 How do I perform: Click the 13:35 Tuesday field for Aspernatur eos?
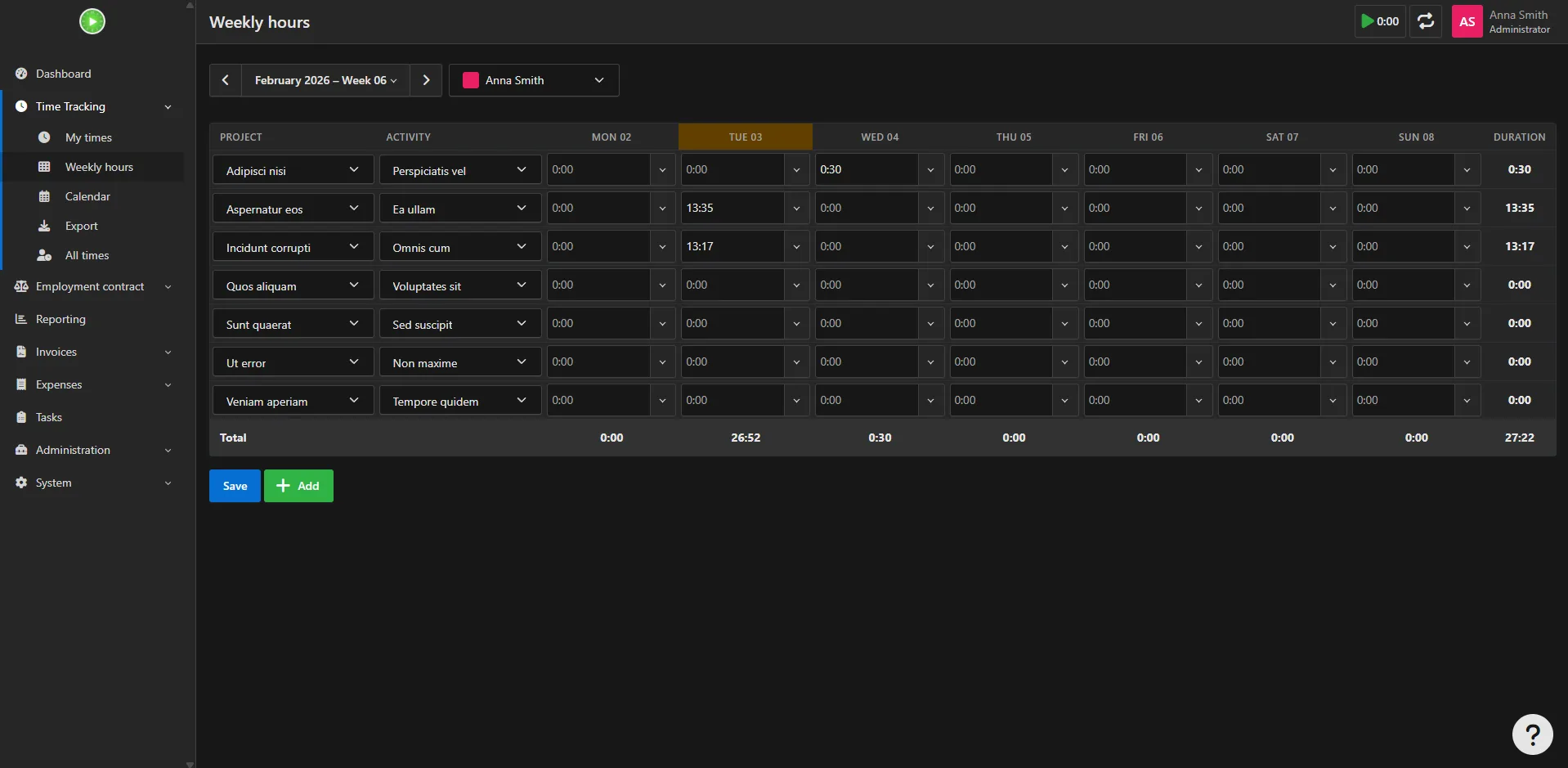point(732,208)
